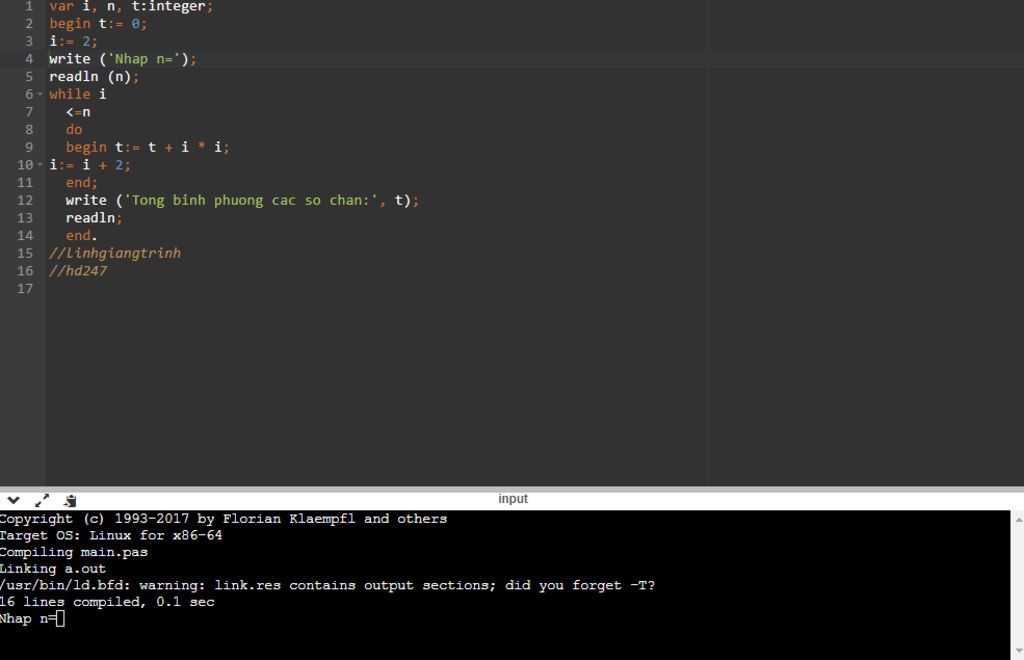Click line number 12 in the gutter
1024x660 pixels.
25,200
